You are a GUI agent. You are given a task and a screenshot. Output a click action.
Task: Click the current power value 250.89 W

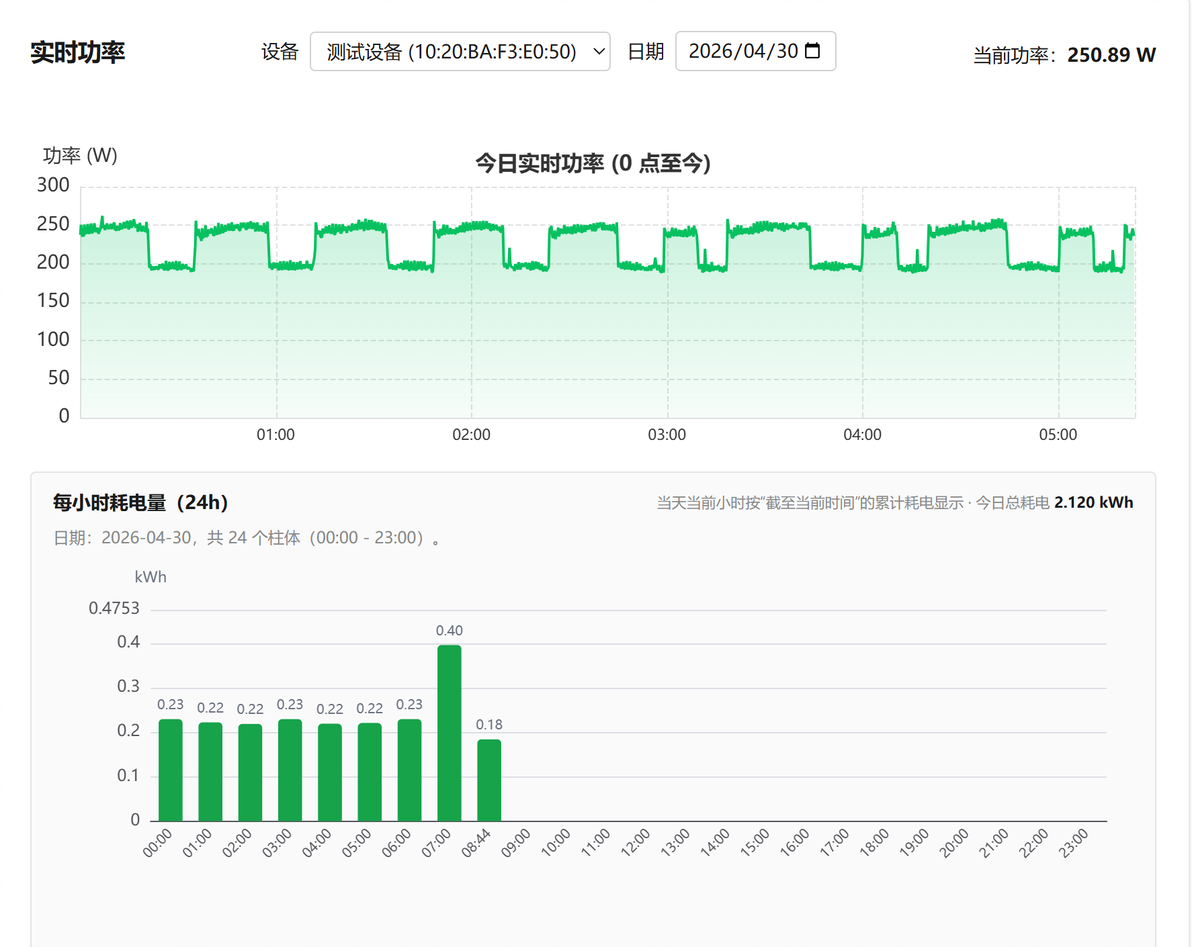tap(1111, 55)
